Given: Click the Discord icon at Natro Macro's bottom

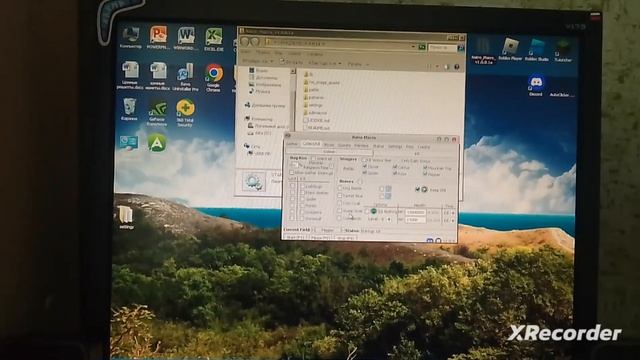Looking at the screenshot, I should [x=430, y=241].
